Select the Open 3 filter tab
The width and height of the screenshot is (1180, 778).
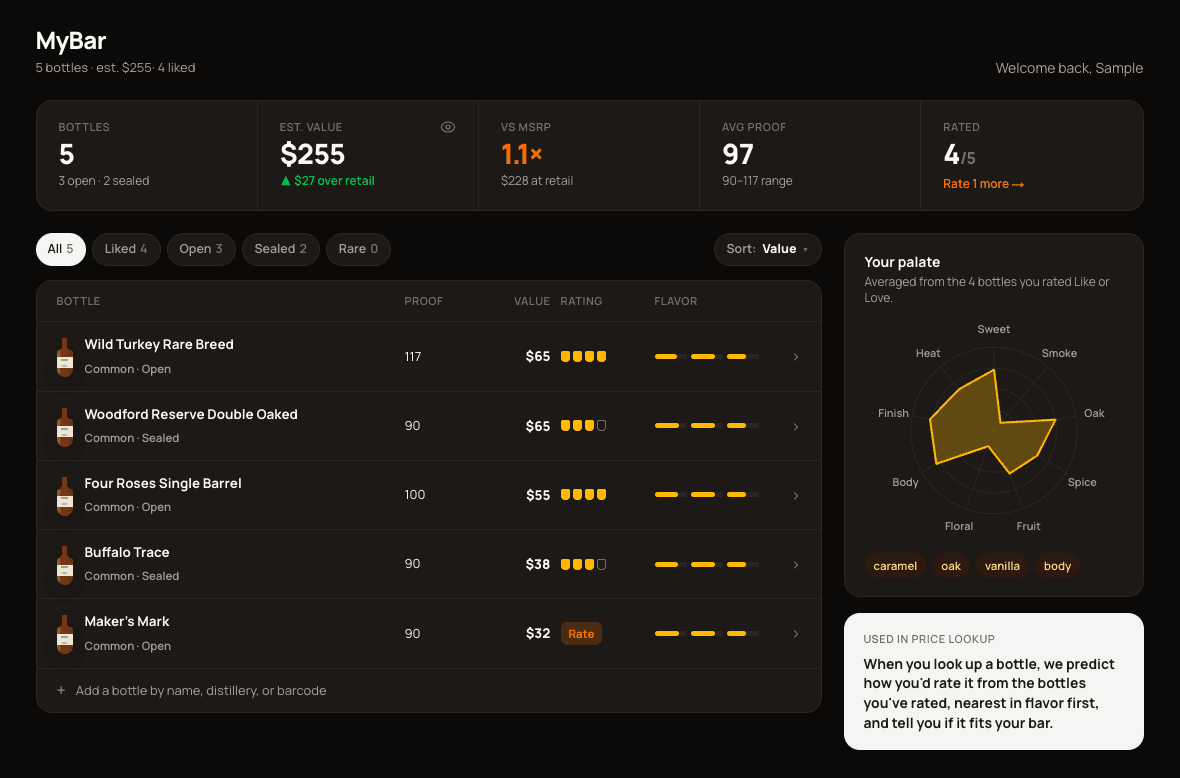(201, 249)
